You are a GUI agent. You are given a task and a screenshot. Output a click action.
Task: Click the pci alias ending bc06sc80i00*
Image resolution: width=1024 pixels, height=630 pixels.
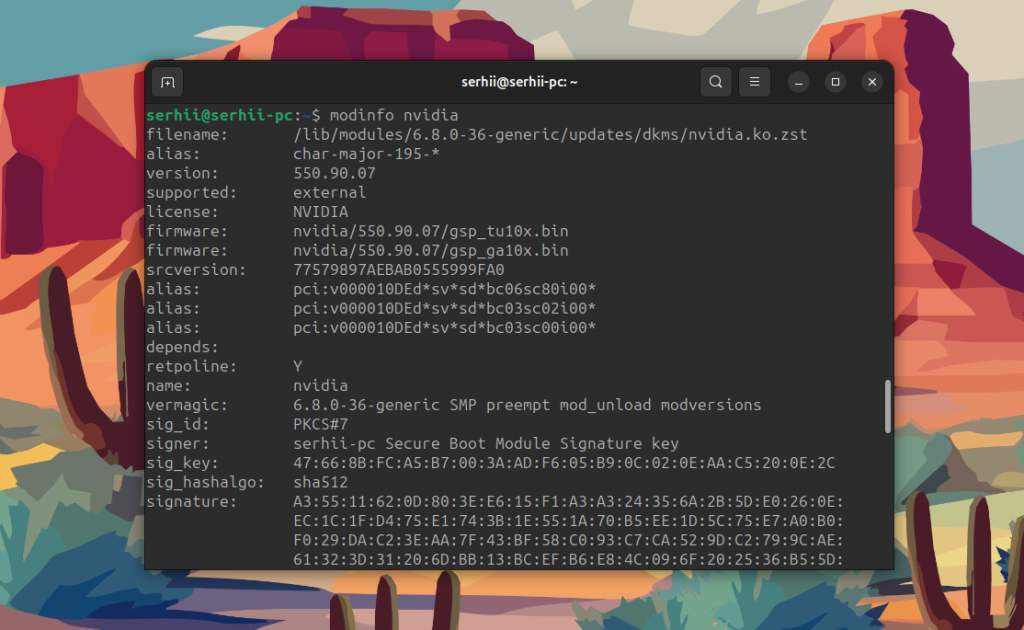444,289
